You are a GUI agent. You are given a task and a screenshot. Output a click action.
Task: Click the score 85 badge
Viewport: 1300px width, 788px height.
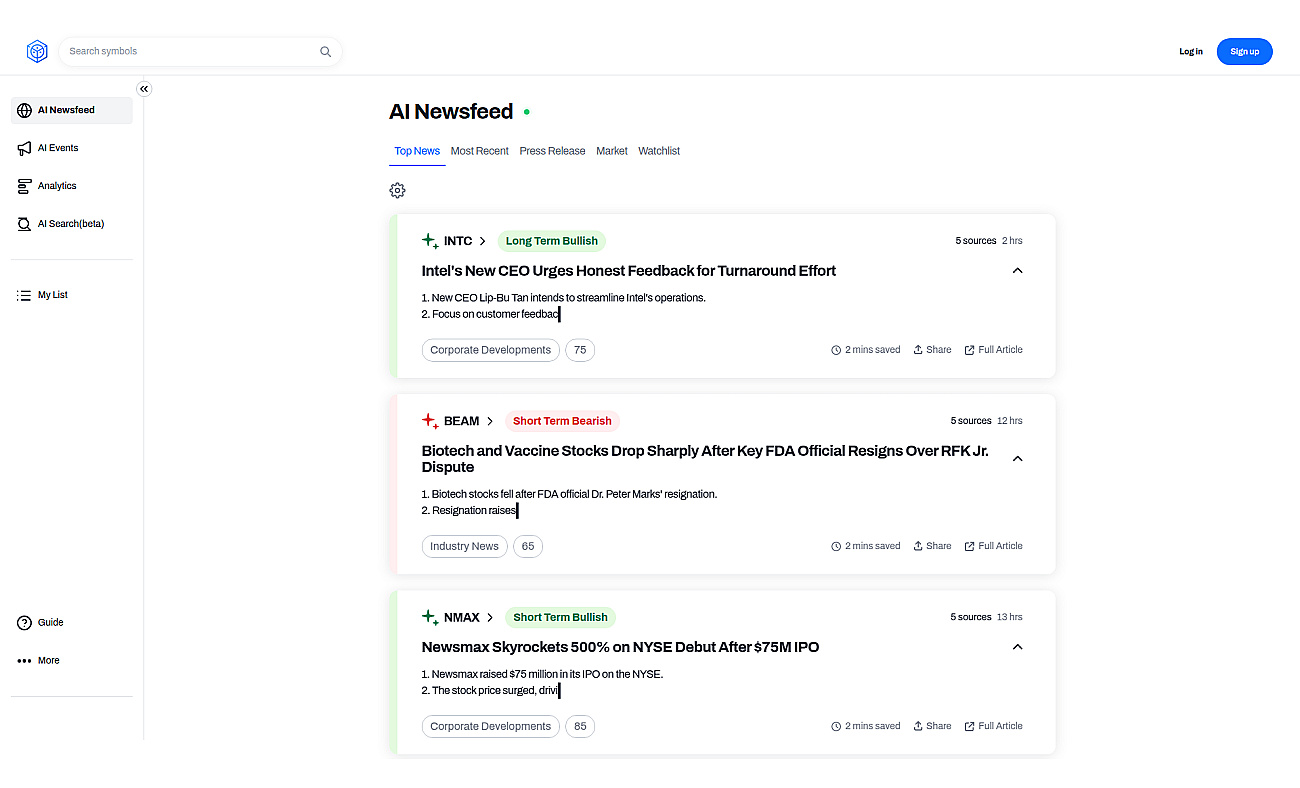tap(580, 726)
